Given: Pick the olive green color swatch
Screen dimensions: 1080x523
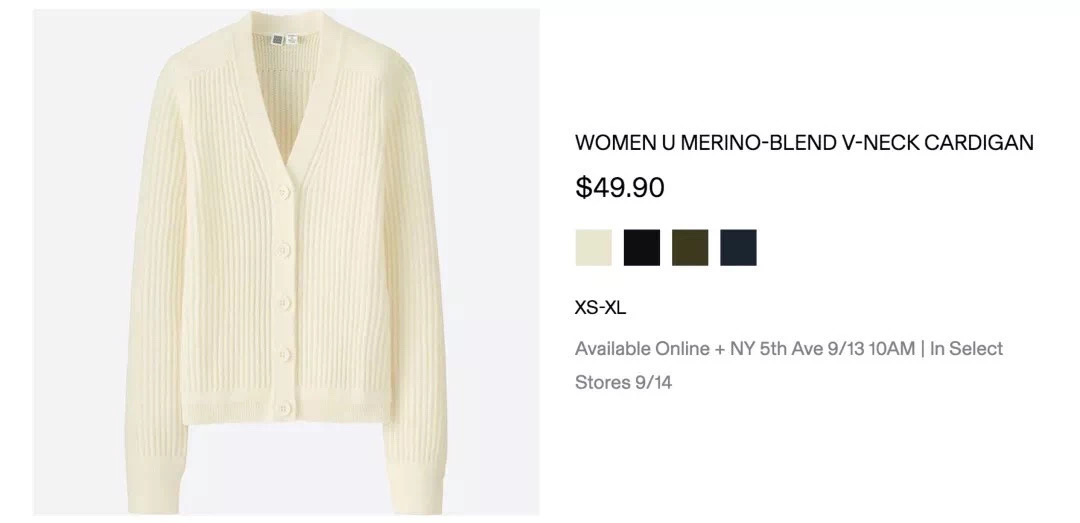Looking at the screenshot, I should pyautogui.click(x=690, y=247).
